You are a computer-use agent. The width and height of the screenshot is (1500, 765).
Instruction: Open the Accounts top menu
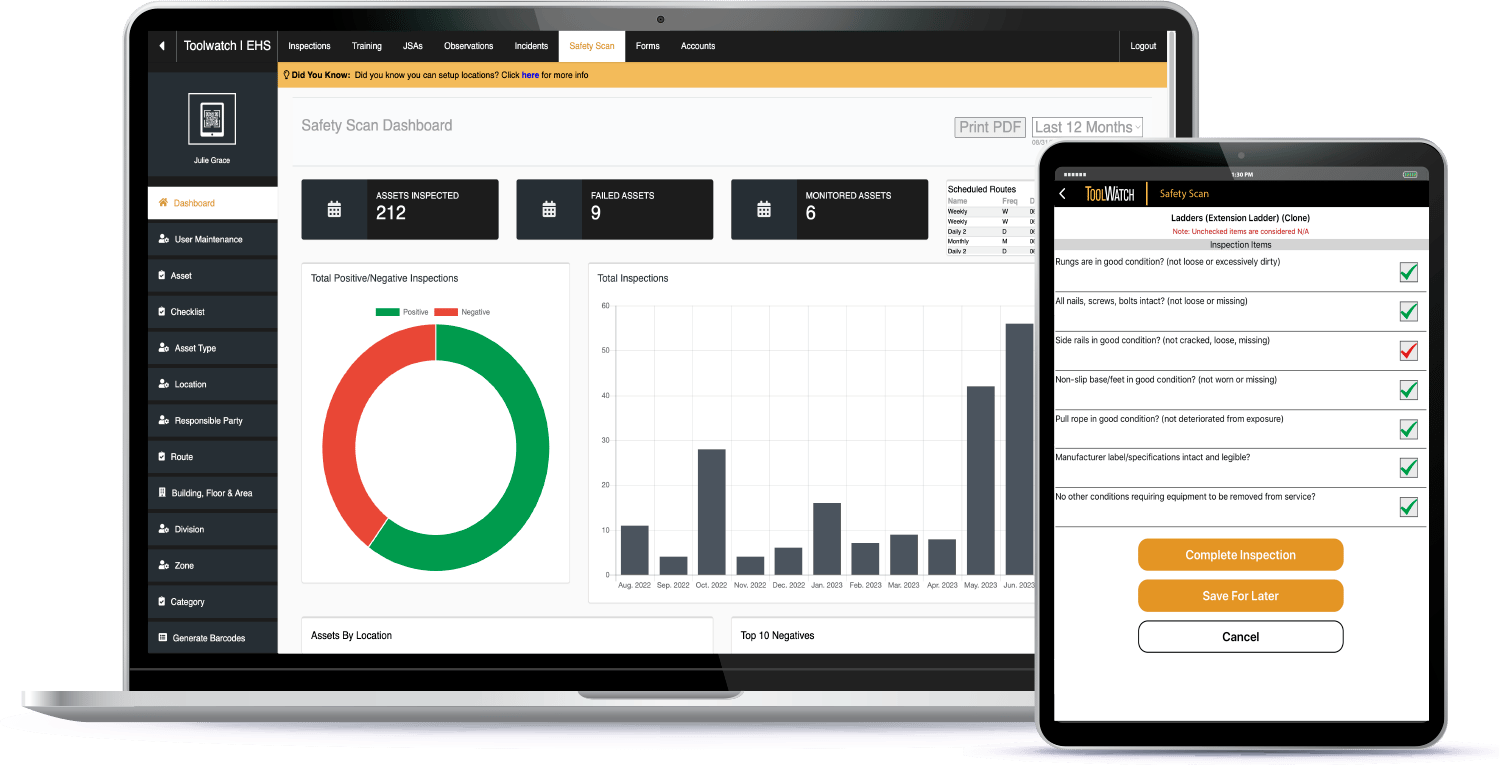point(698,46)
